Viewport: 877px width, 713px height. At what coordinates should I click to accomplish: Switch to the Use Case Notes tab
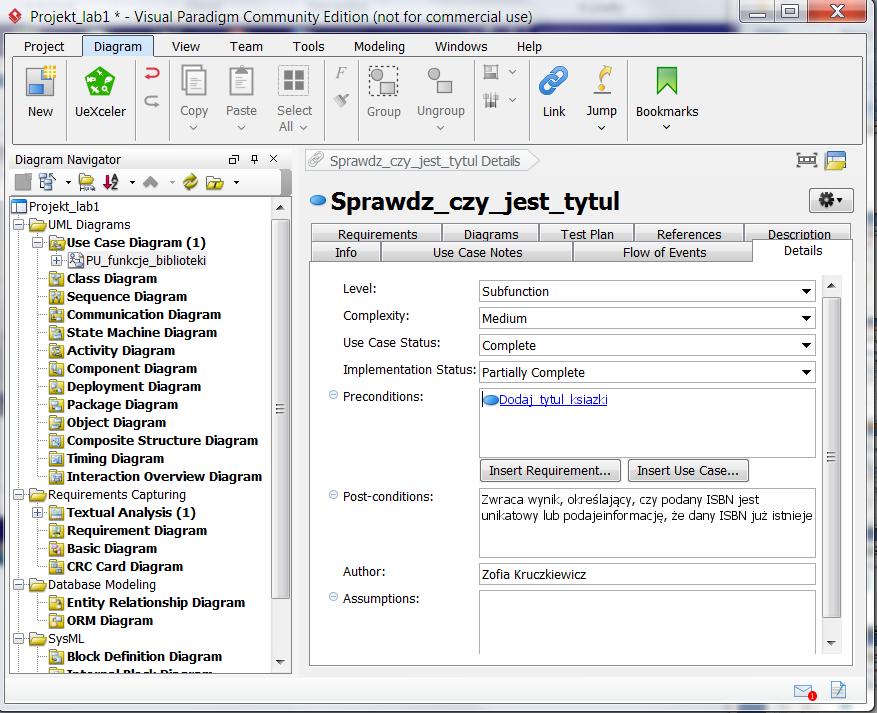(x=477, y=253)
